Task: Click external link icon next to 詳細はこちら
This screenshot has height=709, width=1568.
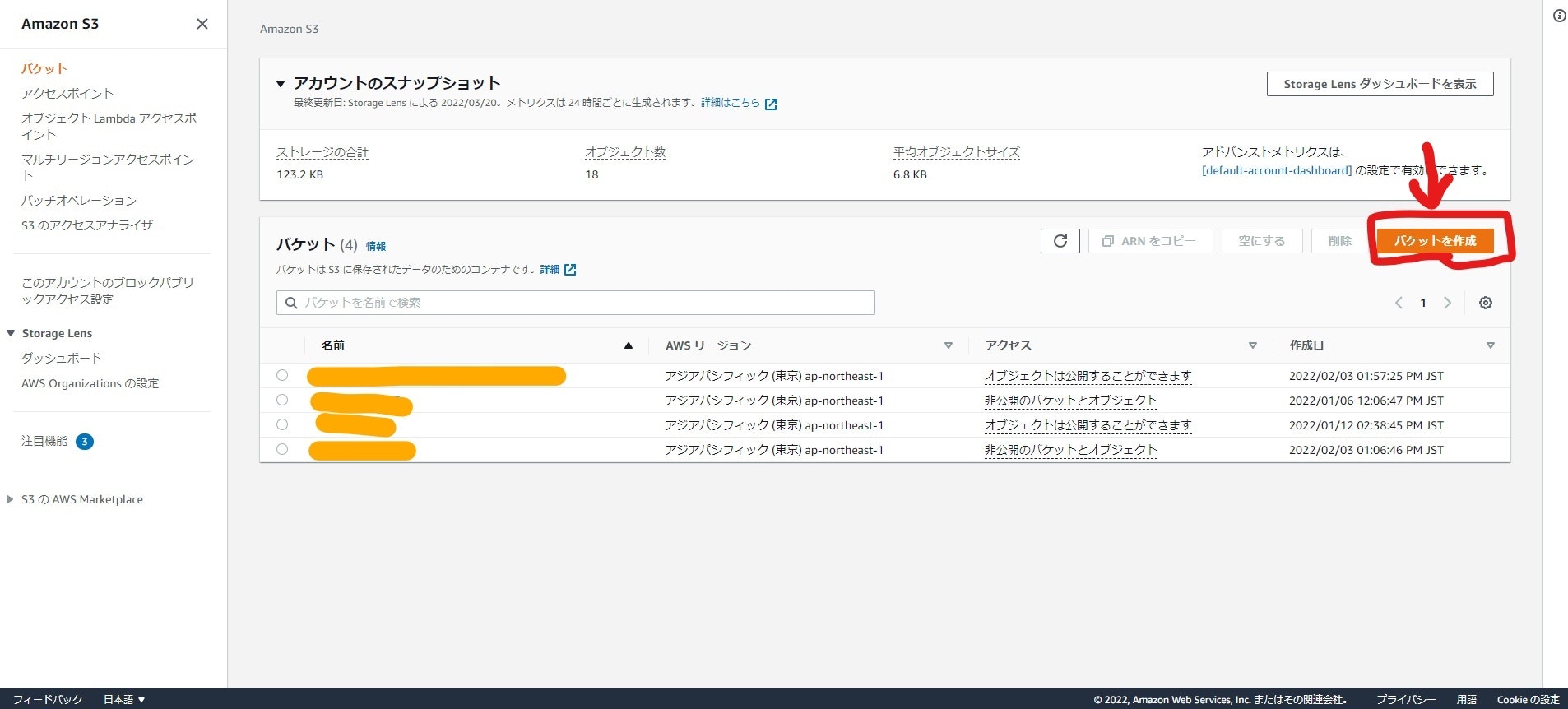Action: [771, 104]
